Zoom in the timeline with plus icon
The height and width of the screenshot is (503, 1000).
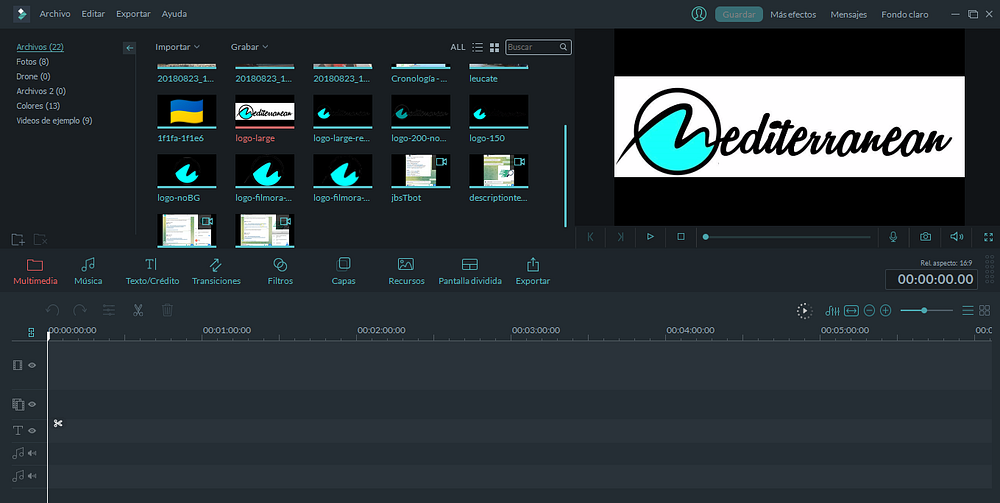click(x=885, y=310)
